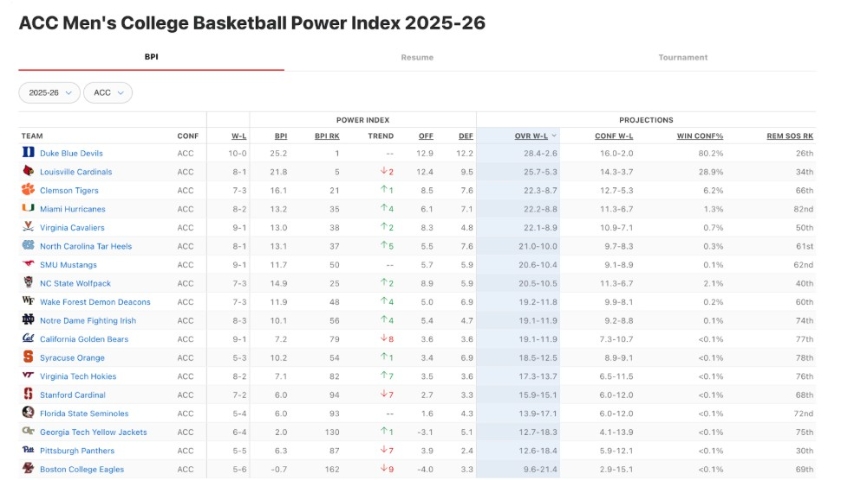This screenshot has width=854, height=480.
Task: Click the Clemson Tigers paw logo
Action: pos(28,190)
